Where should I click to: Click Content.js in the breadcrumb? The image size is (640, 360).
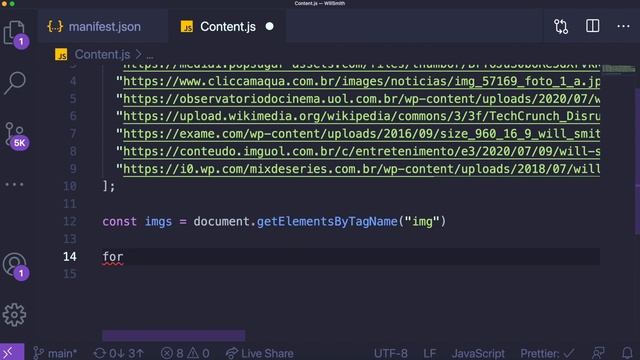(x=102, y=55)
